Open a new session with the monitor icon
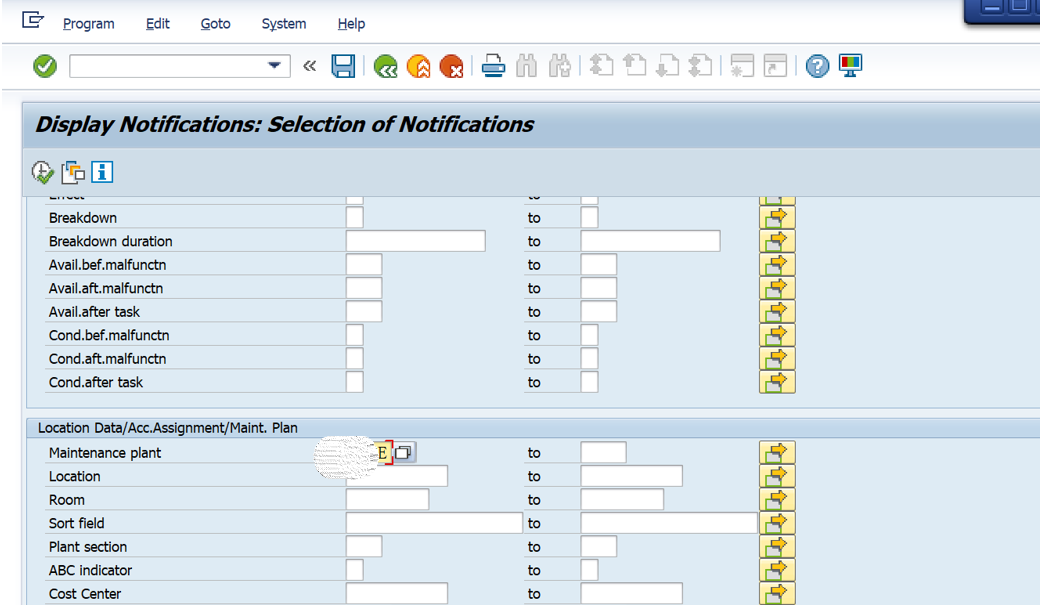Viewport: 1043px width, 605px height. [x=849, y=65]
